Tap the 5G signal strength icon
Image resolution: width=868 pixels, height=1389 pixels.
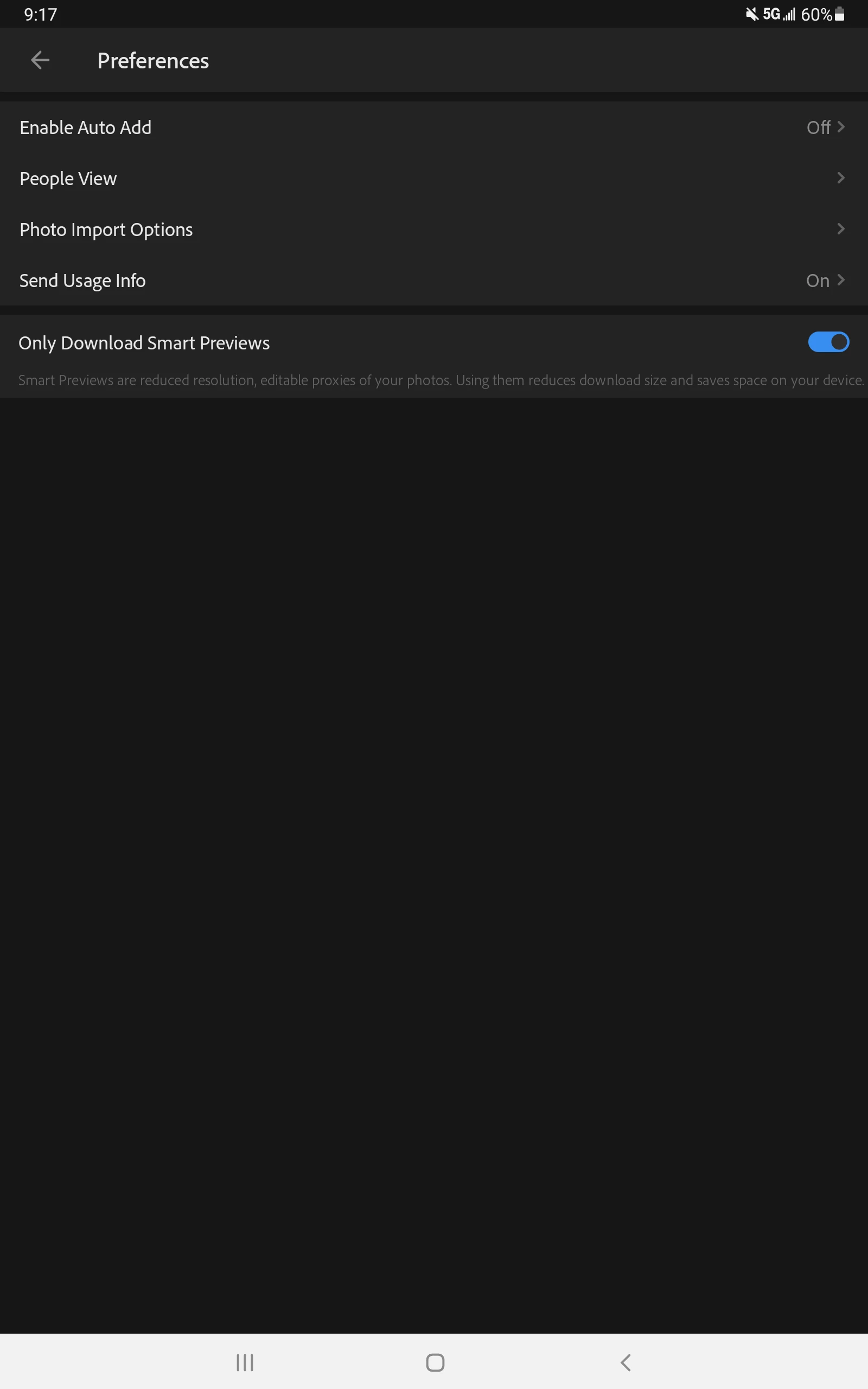[x=779, y=14]
